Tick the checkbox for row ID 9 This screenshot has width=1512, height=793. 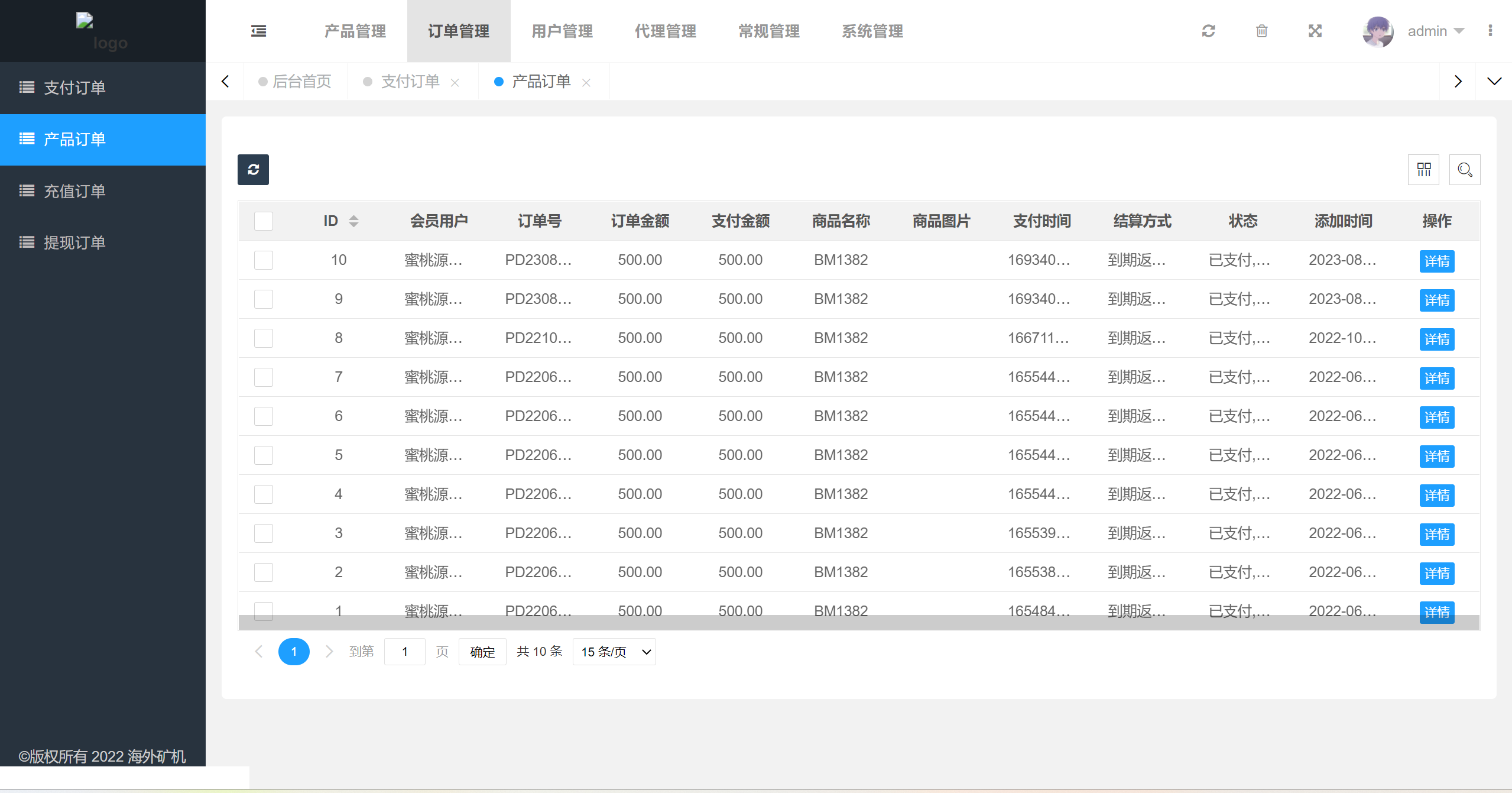pos(264,299)
